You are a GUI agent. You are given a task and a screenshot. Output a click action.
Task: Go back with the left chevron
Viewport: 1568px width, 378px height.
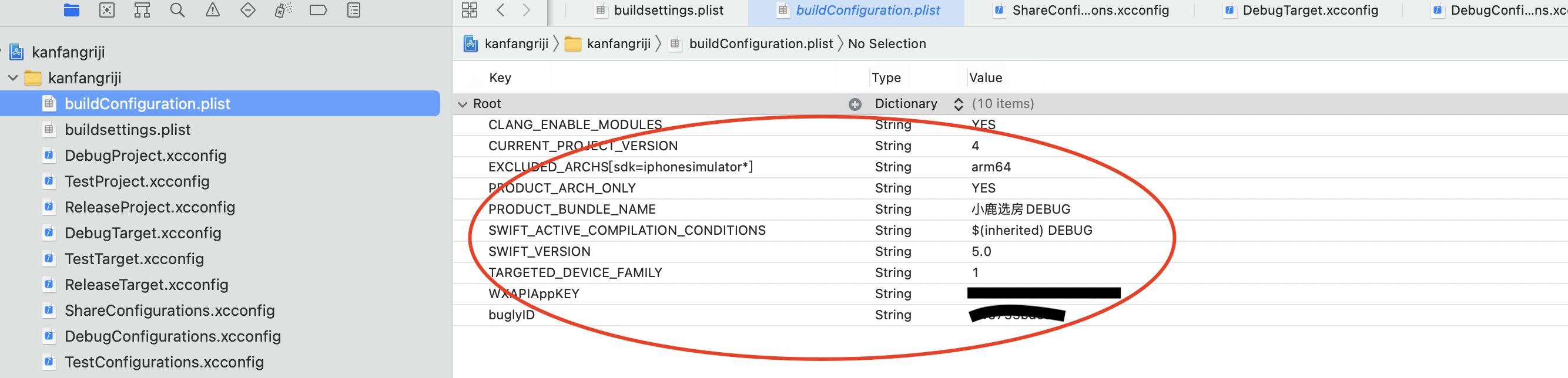point(500,11)
